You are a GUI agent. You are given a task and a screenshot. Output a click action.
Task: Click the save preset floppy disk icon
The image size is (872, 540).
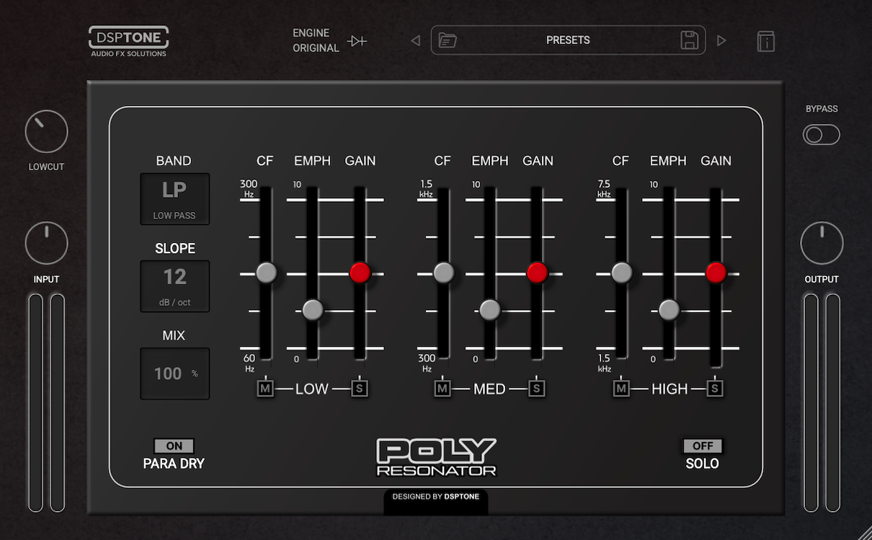(689, 41)
